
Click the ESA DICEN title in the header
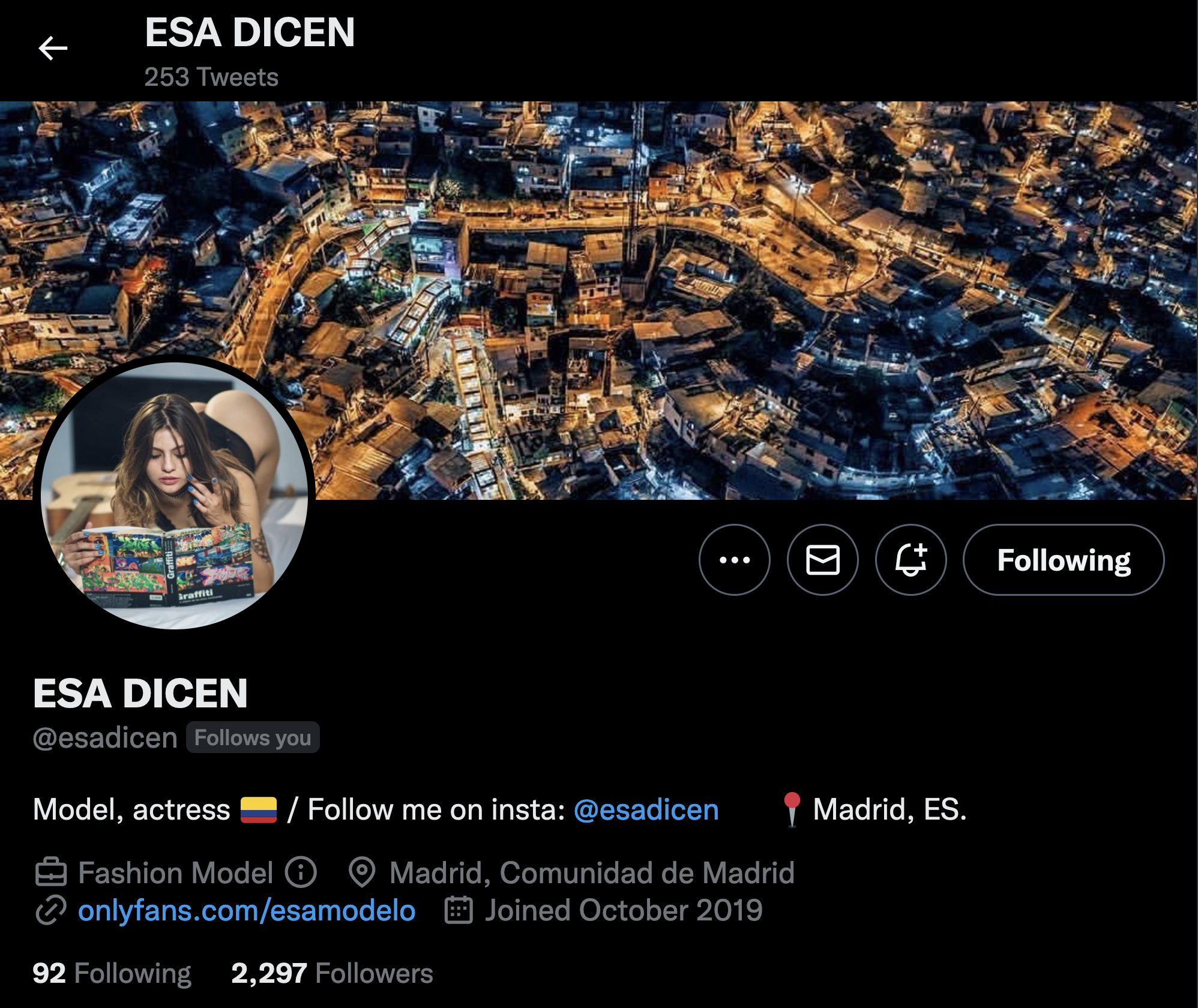pos(250,32)
